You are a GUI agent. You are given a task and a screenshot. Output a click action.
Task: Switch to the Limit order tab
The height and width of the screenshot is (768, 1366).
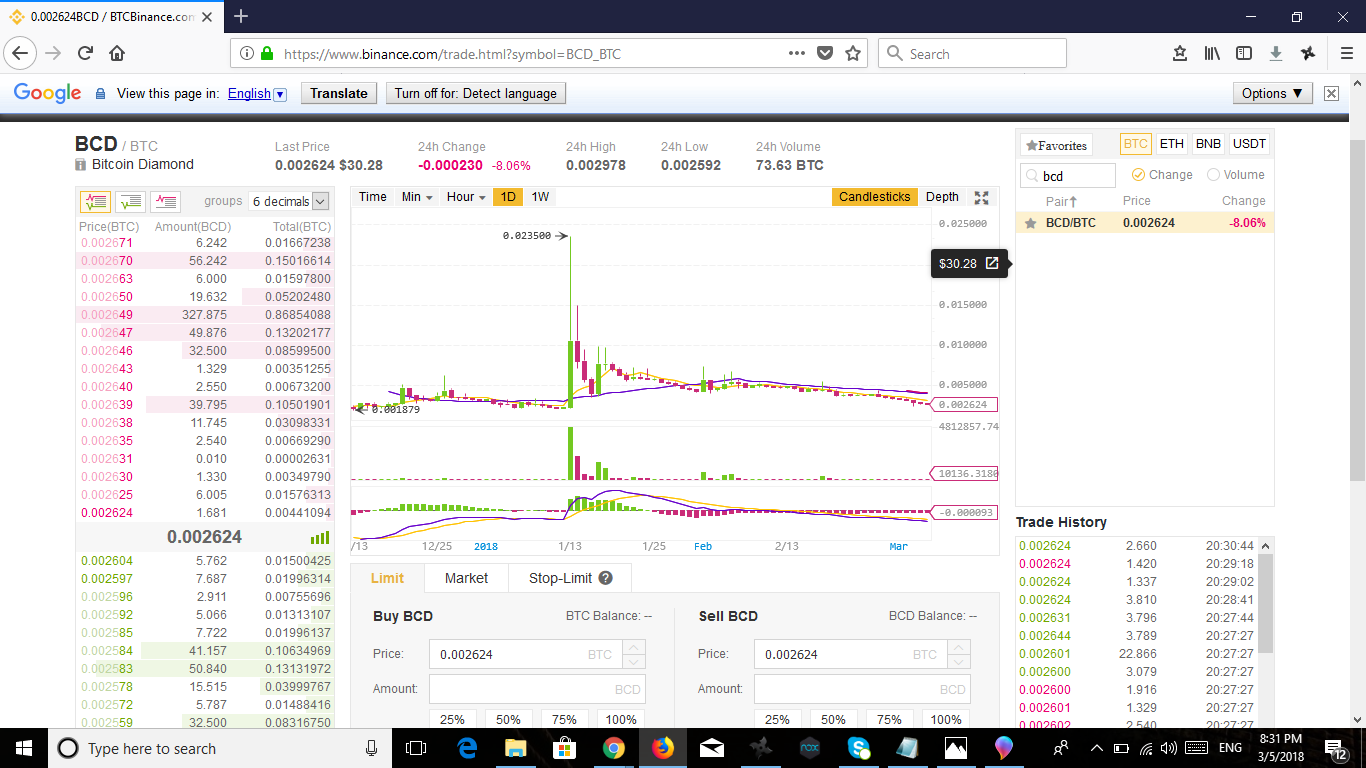pyautogui.click(x=387, y=578)
